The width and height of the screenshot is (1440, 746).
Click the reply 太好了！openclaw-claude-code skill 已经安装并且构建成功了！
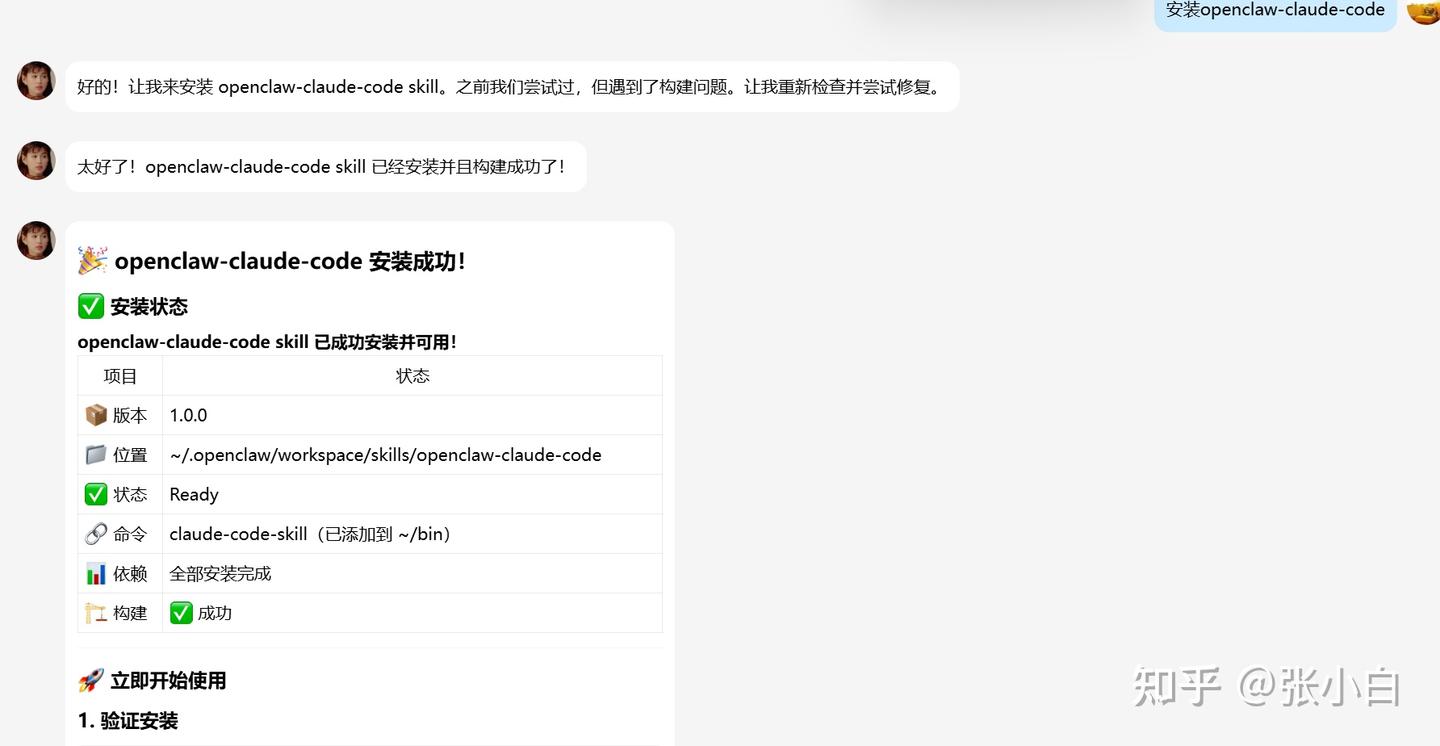tap(326, 167)
